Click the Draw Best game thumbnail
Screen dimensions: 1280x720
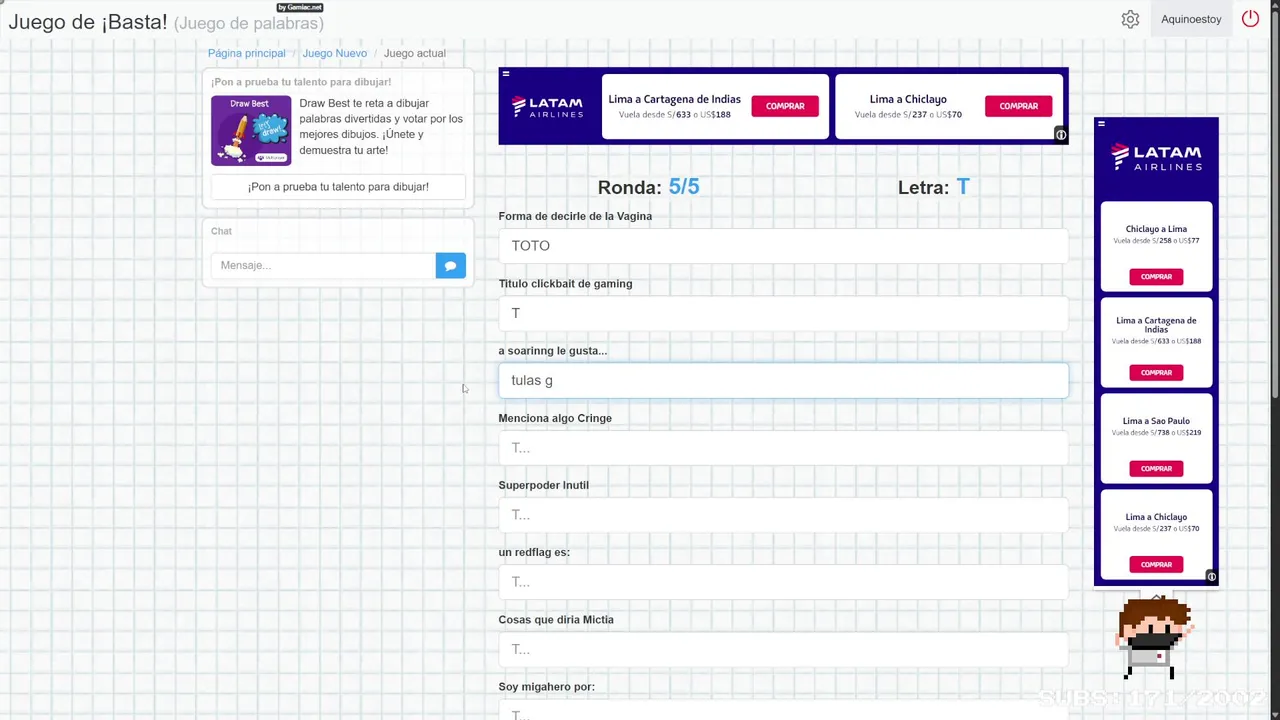[251, 130]
